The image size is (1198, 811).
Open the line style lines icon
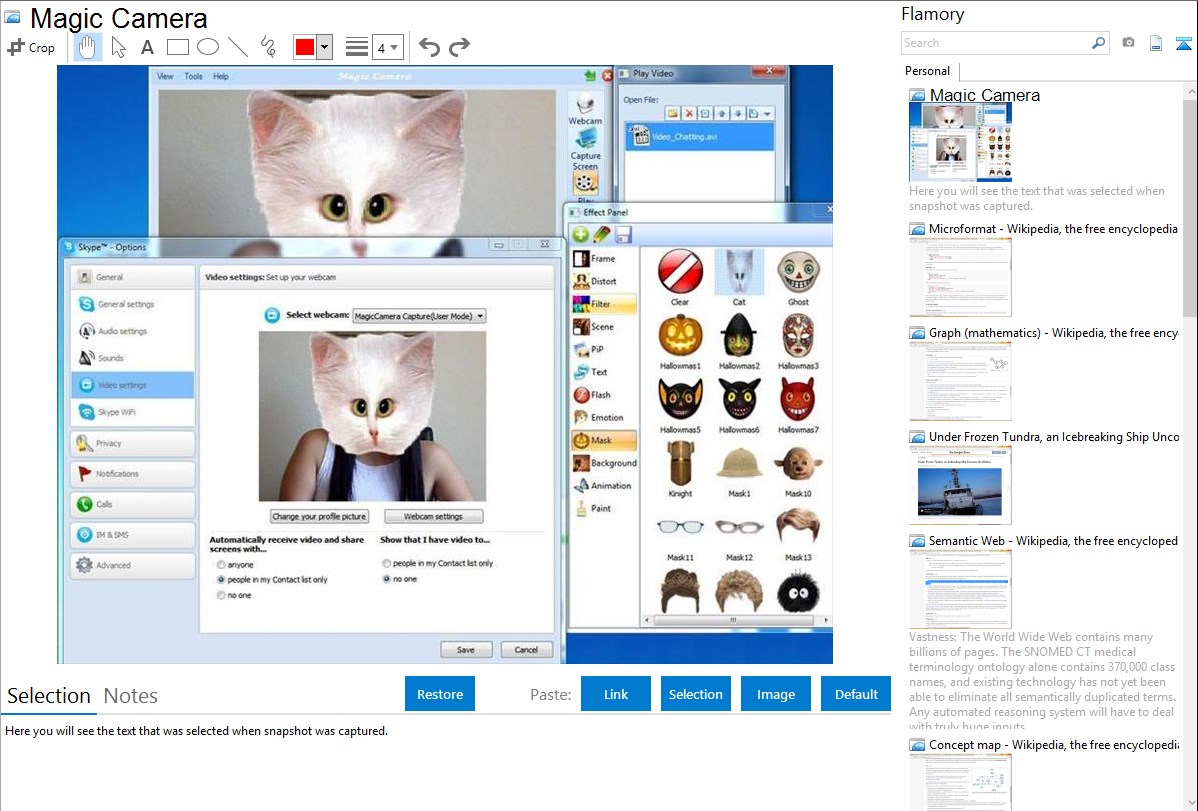pos(356,47)
